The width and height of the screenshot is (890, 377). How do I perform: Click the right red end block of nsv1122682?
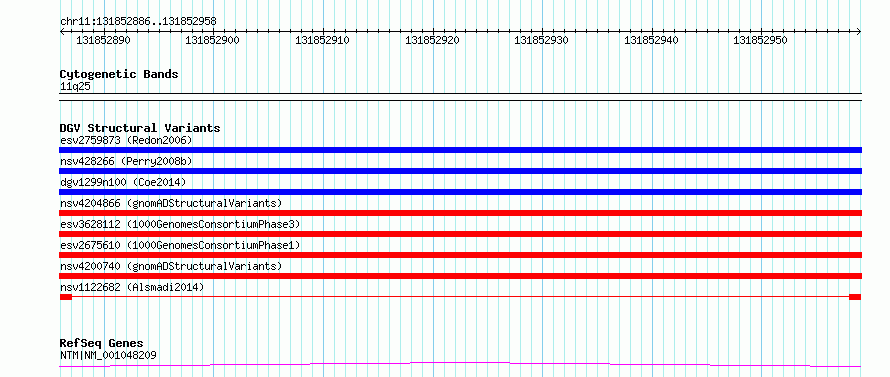tap(855, 297)
